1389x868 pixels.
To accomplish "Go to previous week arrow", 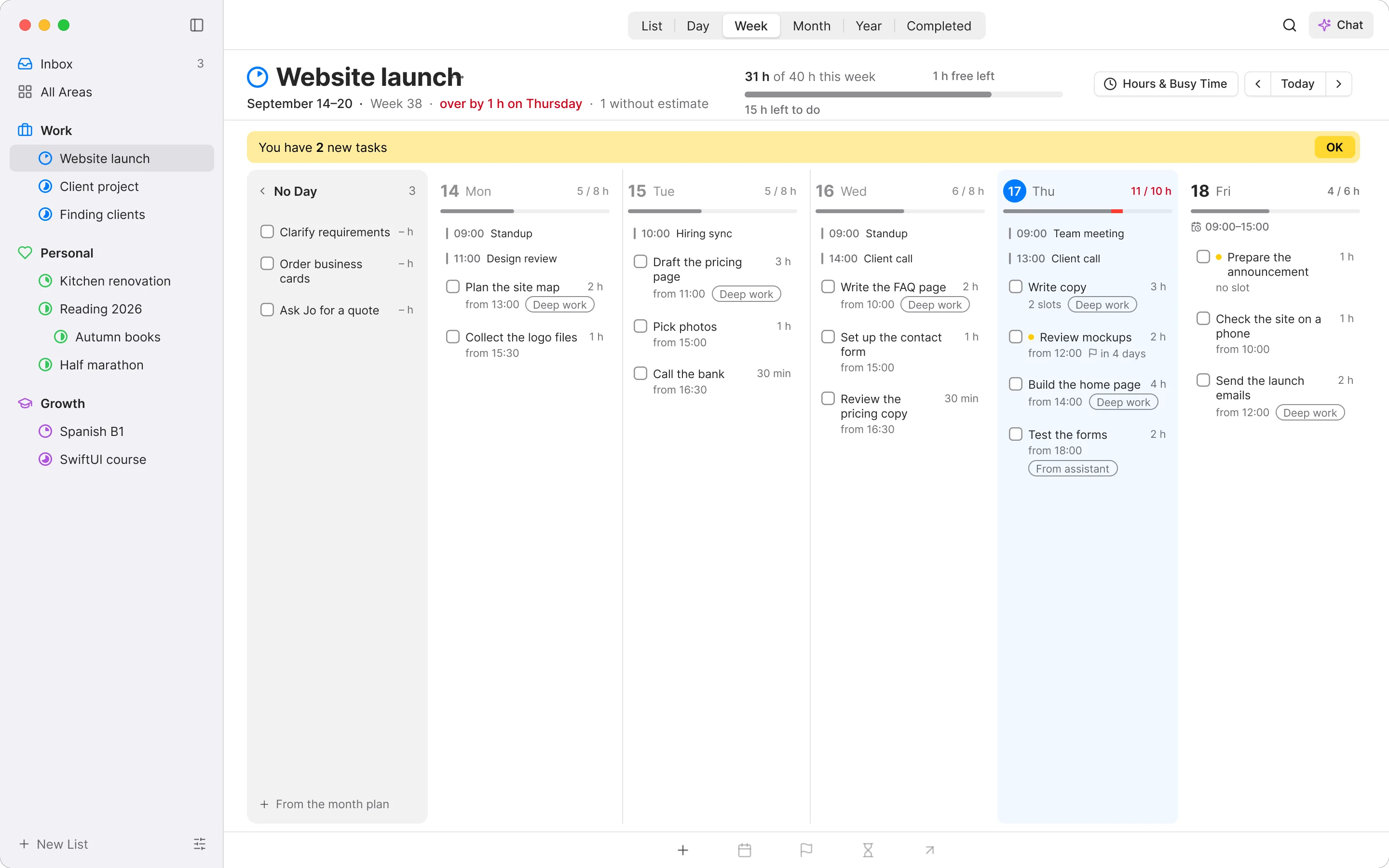I will tap(1257, 84).
